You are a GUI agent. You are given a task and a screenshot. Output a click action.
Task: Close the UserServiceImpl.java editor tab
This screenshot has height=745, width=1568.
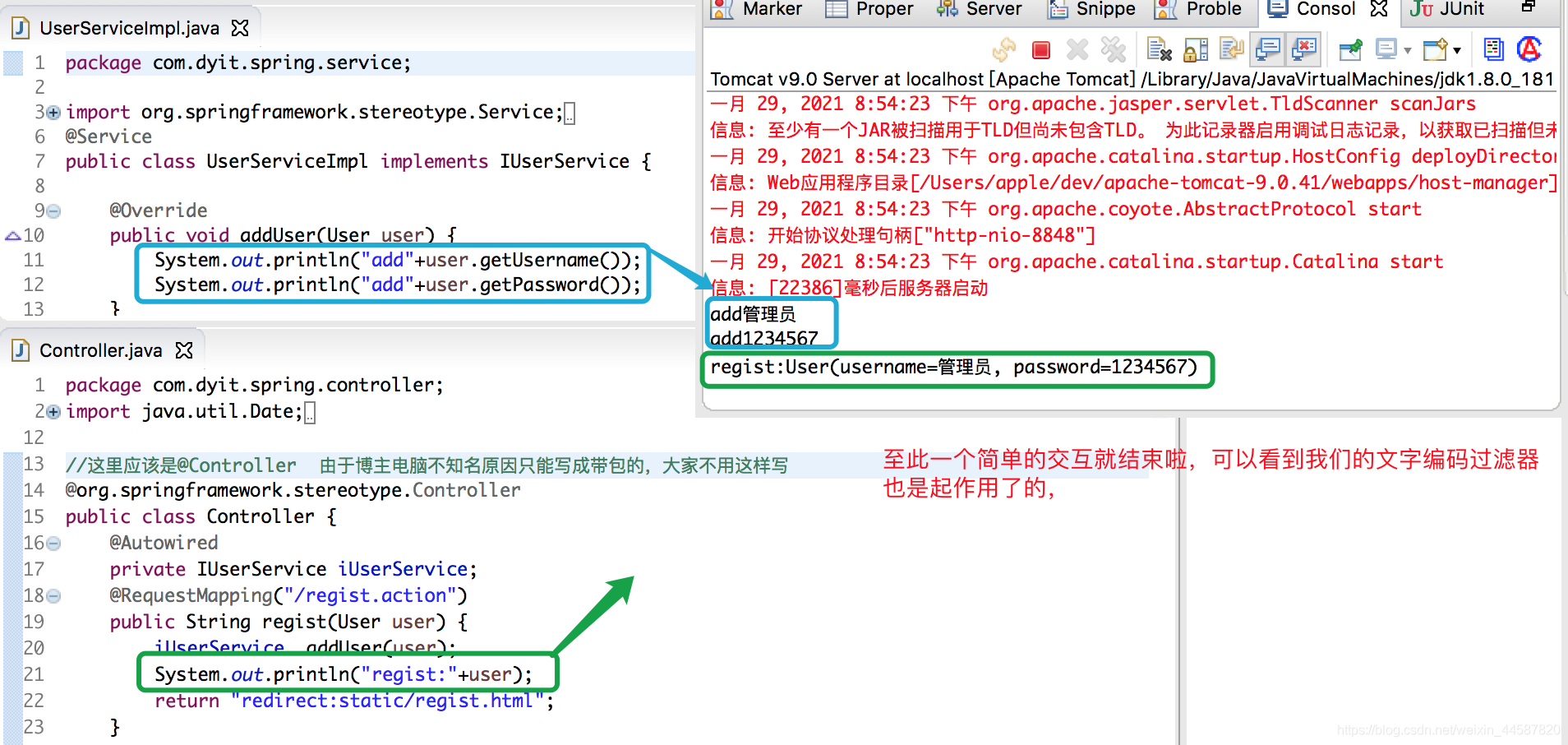[x=240, y=28]
